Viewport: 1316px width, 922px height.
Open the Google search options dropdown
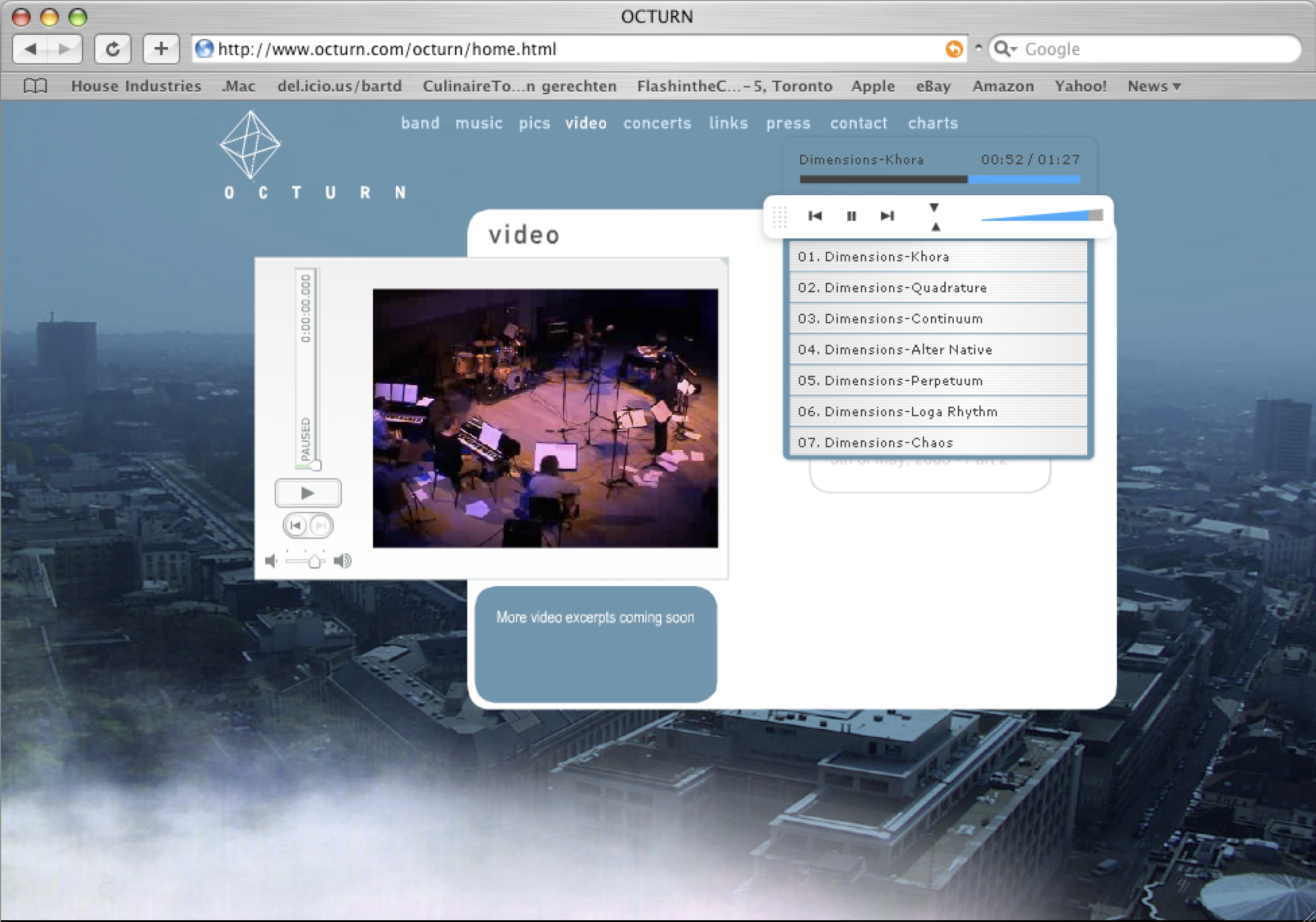(1006, 49)
